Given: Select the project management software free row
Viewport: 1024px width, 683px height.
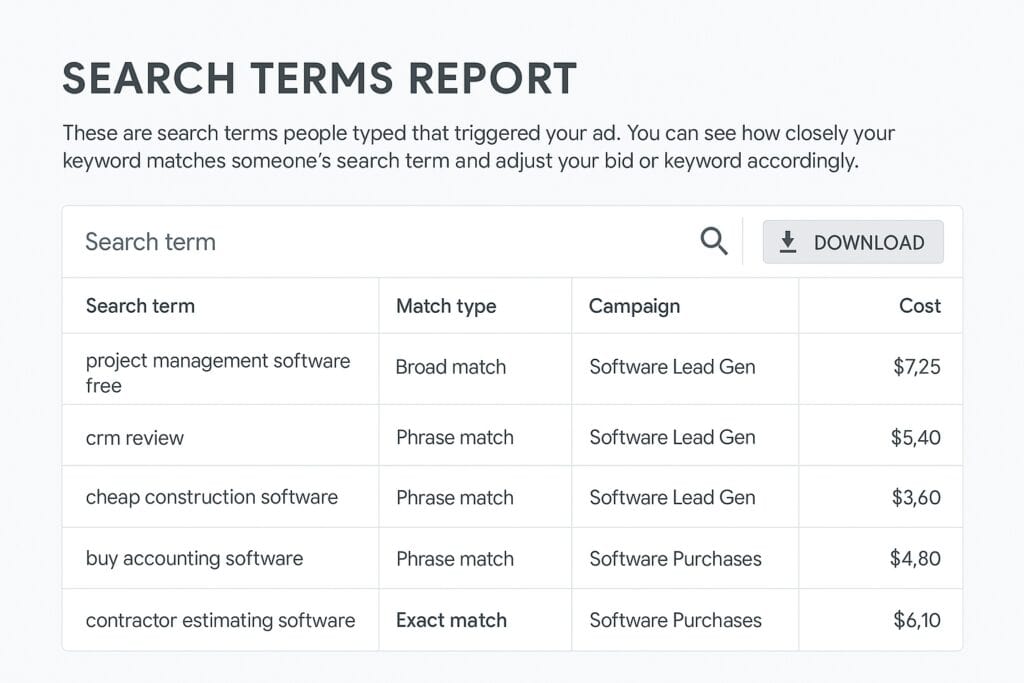Looking at the screenshot, I should [x=220, y=368].
